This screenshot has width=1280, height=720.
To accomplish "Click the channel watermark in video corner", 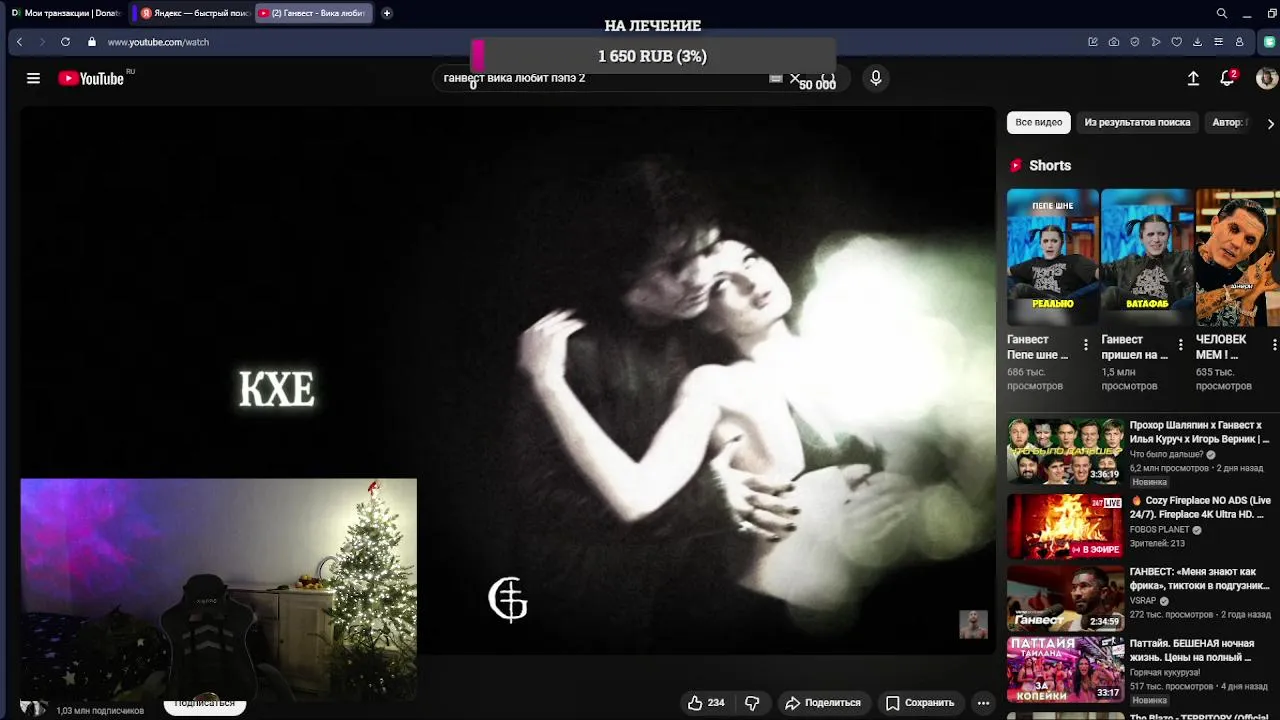I will (973, 624).
